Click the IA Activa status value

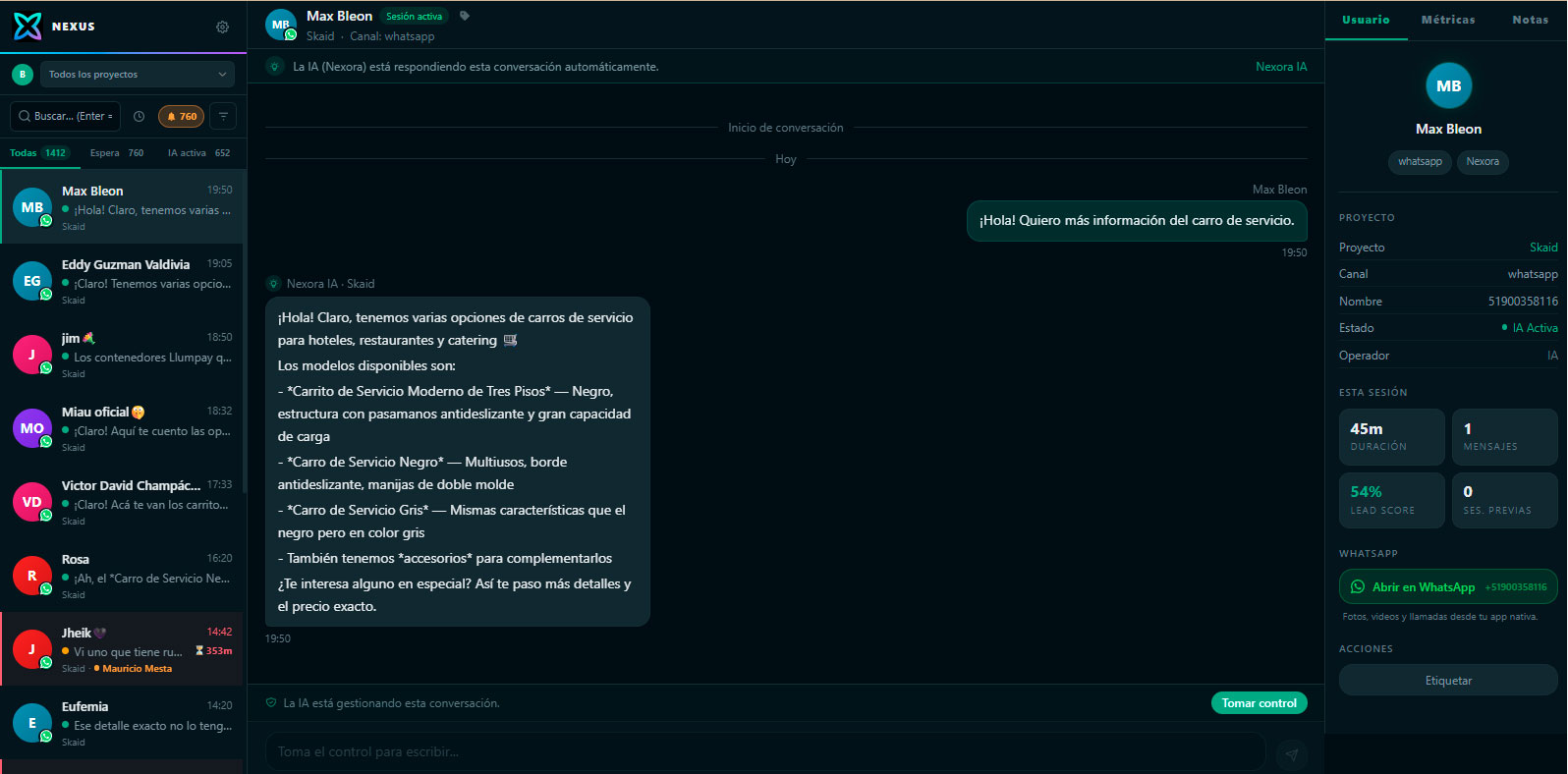pos(1531,328)
